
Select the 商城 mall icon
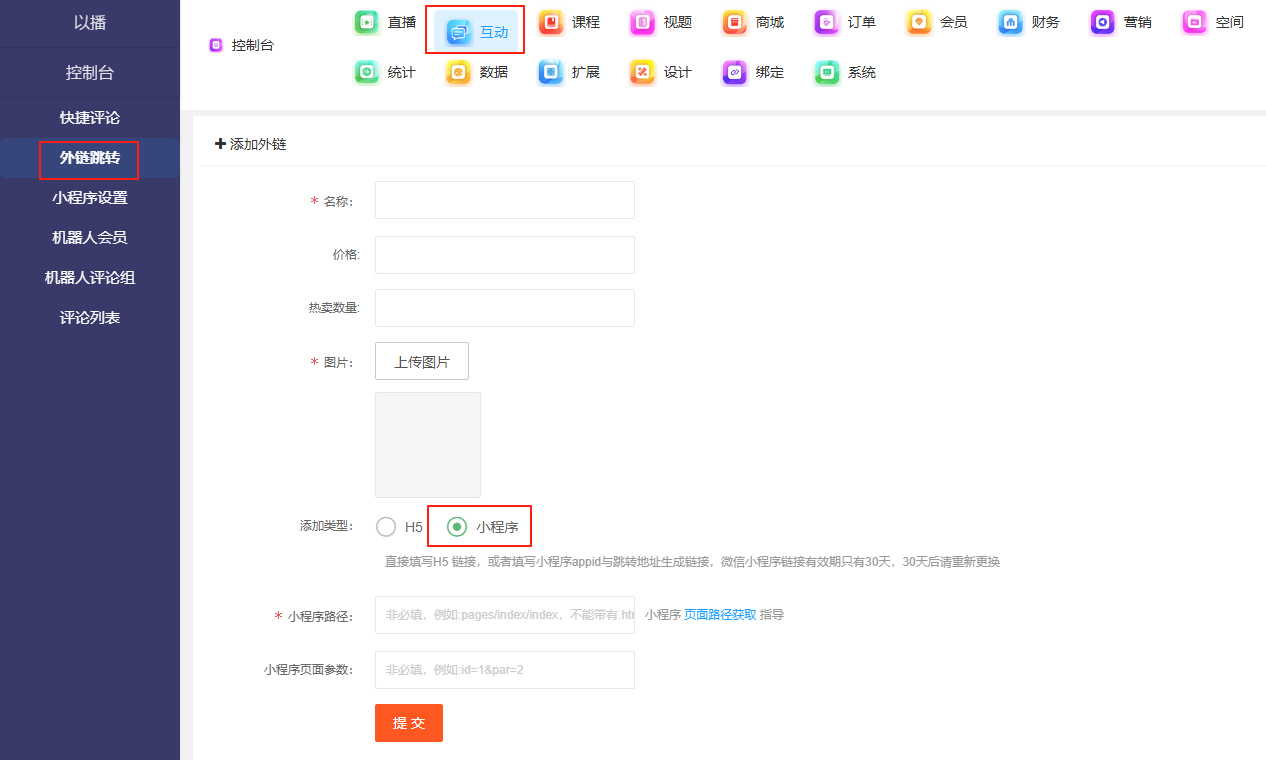tap(735, 22)
